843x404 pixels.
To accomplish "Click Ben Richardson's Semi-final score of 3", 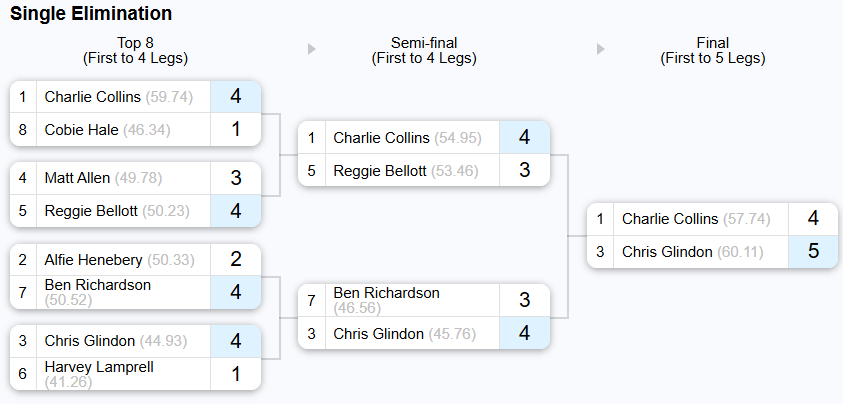I will pos(525,300).
